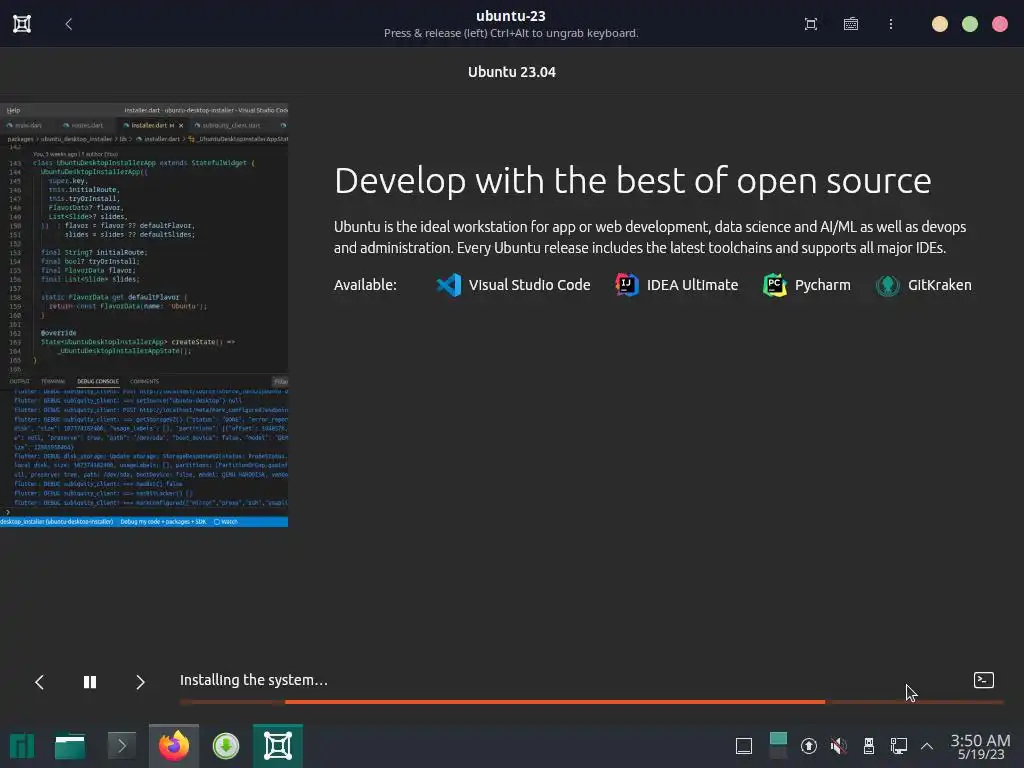This screenshot has width=1024, height=768.
Task: Click the Boxes app icon in header
Action: click(22, 24)
